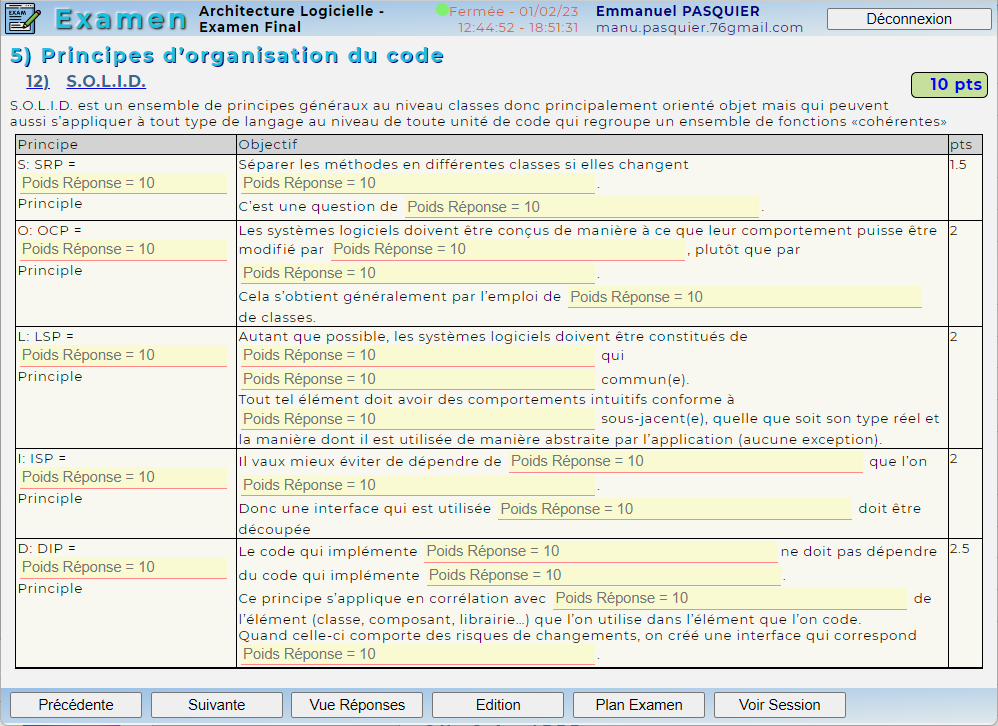Click field after "Donc une interface qui est utilisée"
Image resolution: width=998 pixels, height=726 pixels.
click(674, 509)
